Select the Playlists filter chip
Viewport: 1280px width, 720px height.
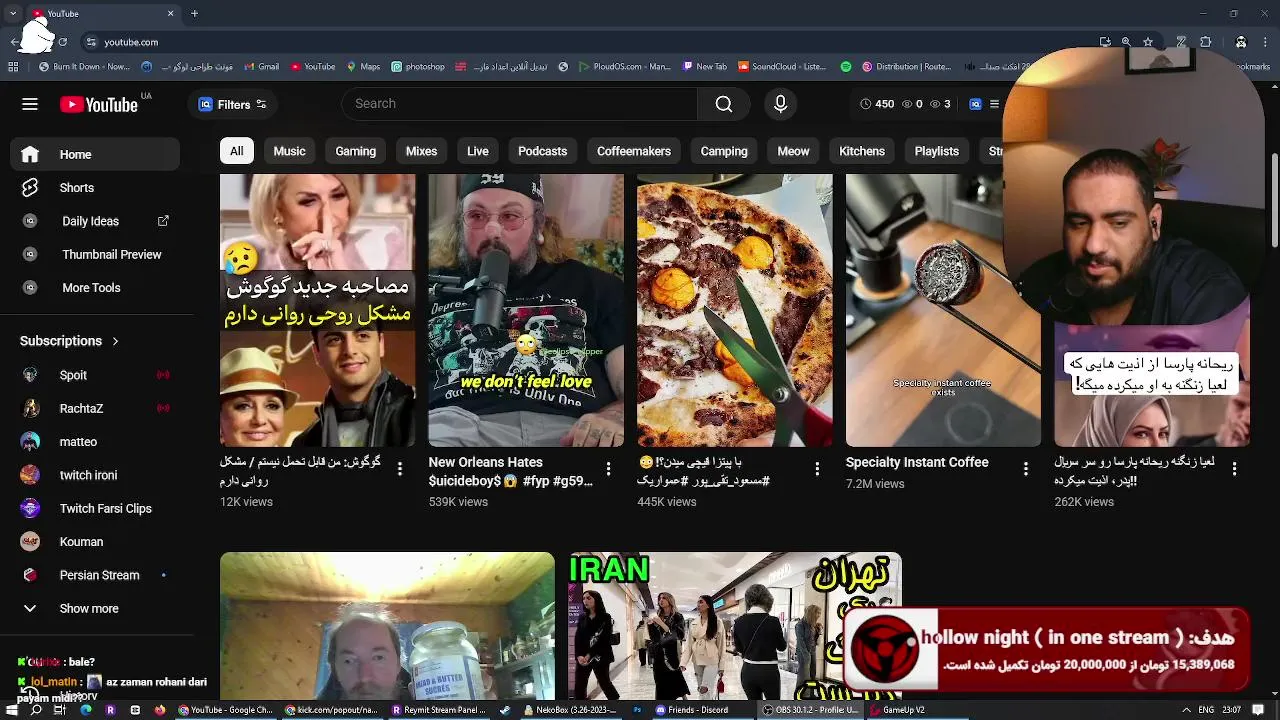point(936,151)
